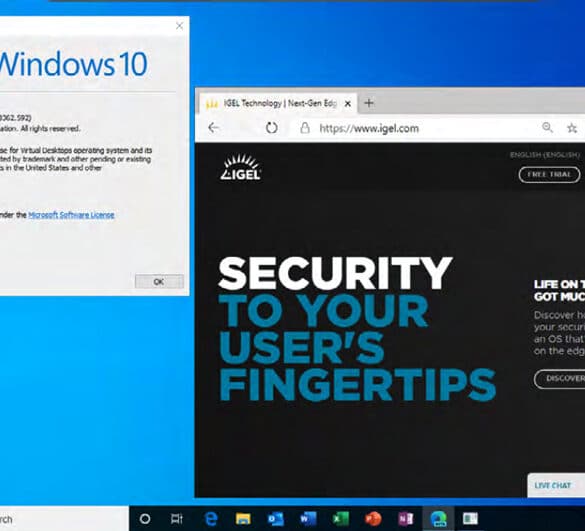Add page to favorites with star icon
Viewport: 585px width, 531px height.
[572, 128]
